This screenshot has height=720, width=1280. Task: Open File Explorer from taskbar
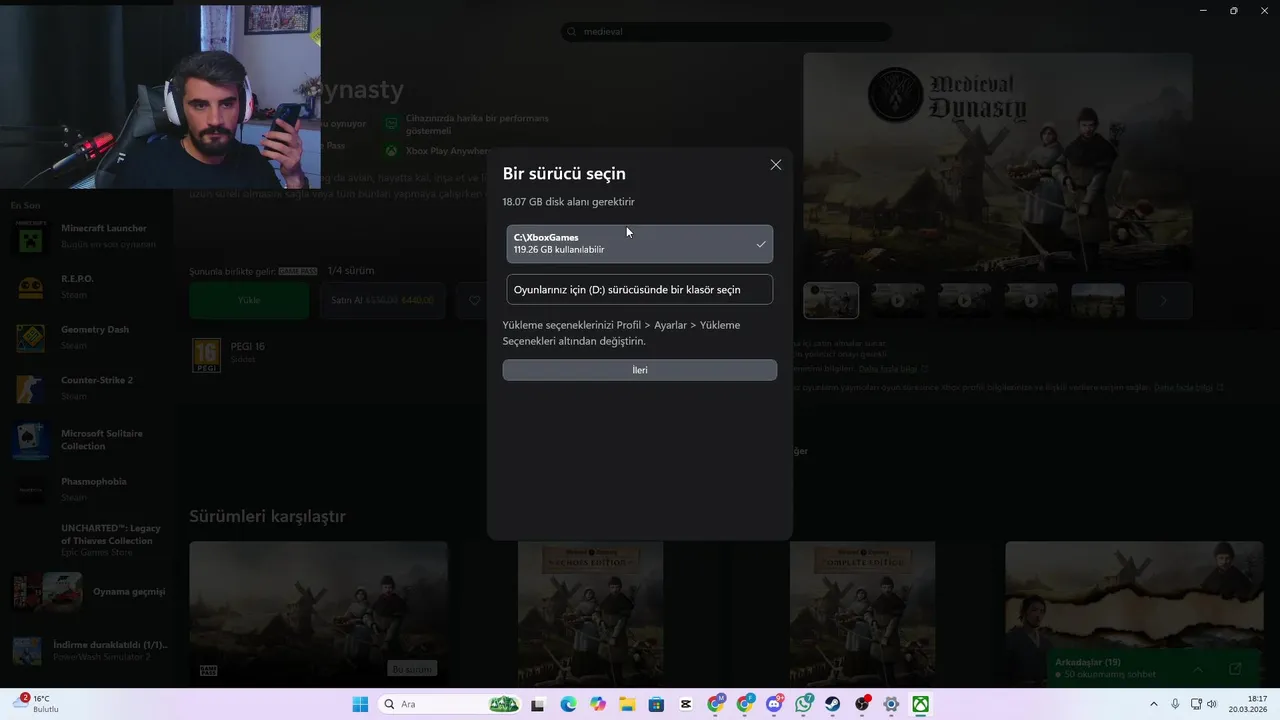click(x=627, y=704)
